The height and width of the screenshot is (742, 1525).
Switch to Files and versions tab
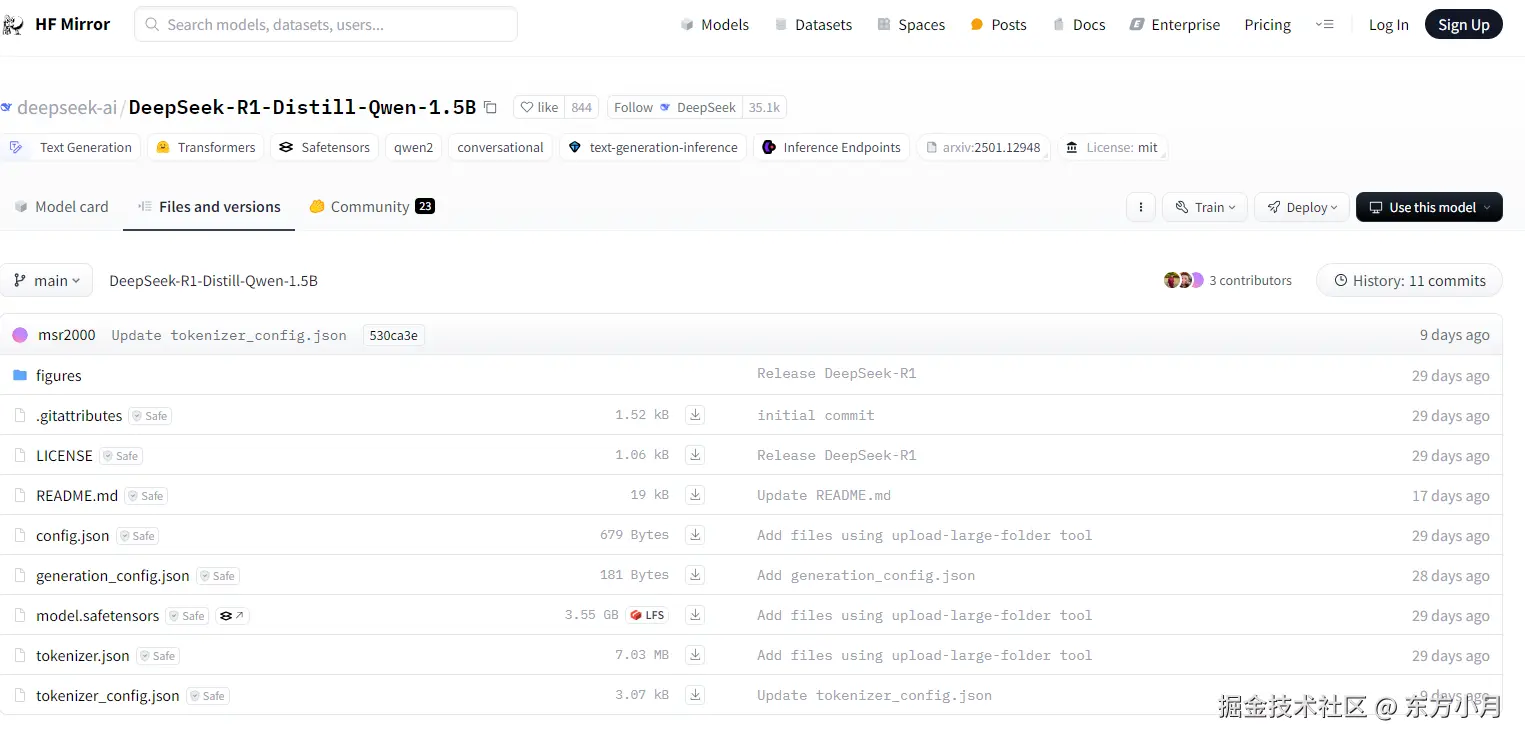[x=209, y=207]
